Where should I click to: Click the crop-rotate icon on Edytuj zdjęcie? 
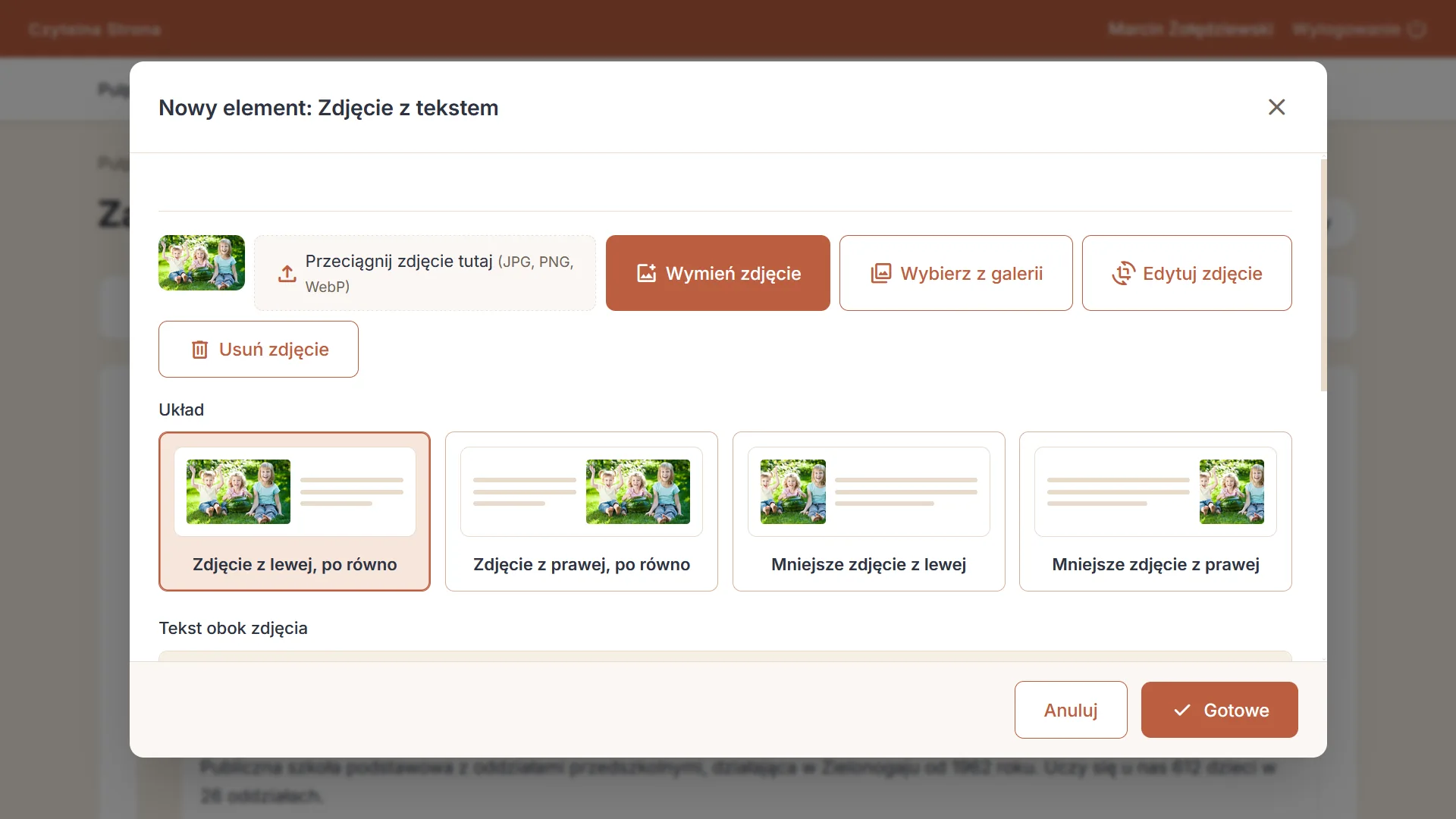tap(1123, 273)
